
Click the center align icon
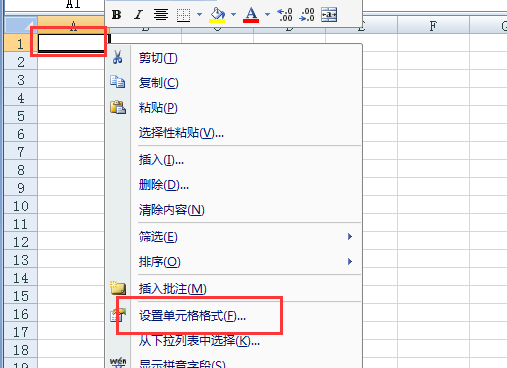pyautogui.click(x=161, y=15)
